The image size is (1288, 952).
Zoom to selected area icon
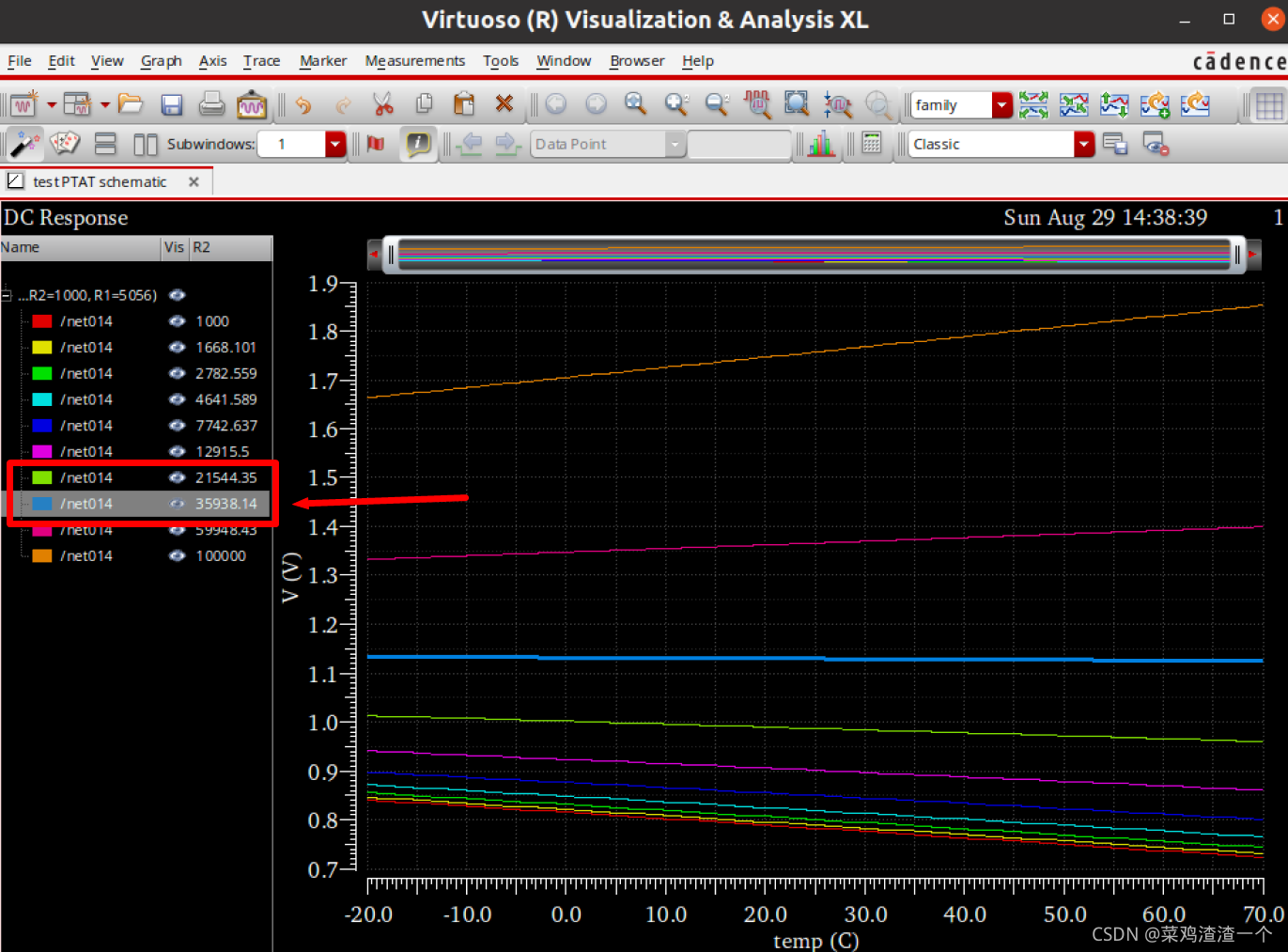(797, 104)
